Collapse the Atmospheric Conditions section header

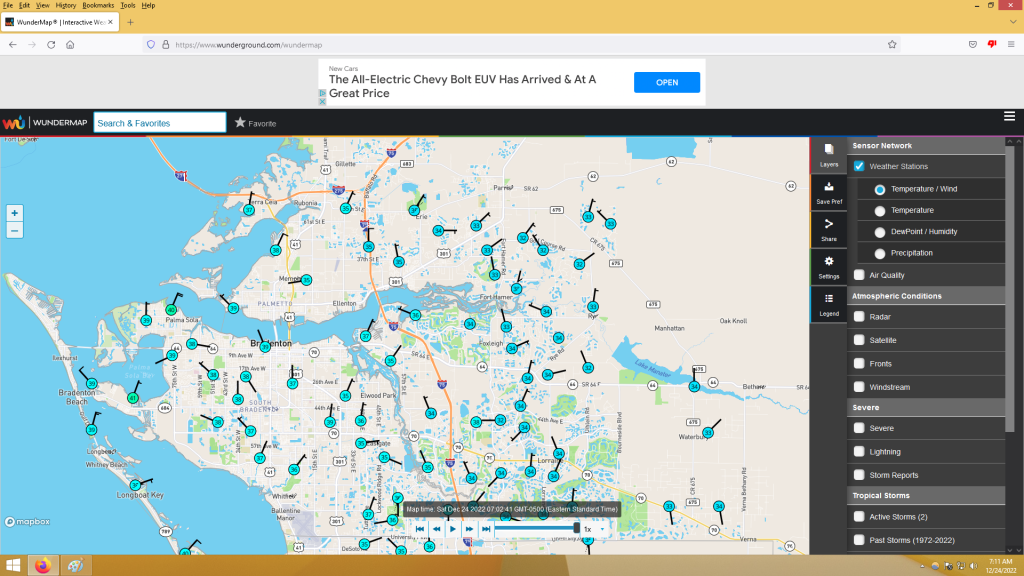(x=926, y=296)
